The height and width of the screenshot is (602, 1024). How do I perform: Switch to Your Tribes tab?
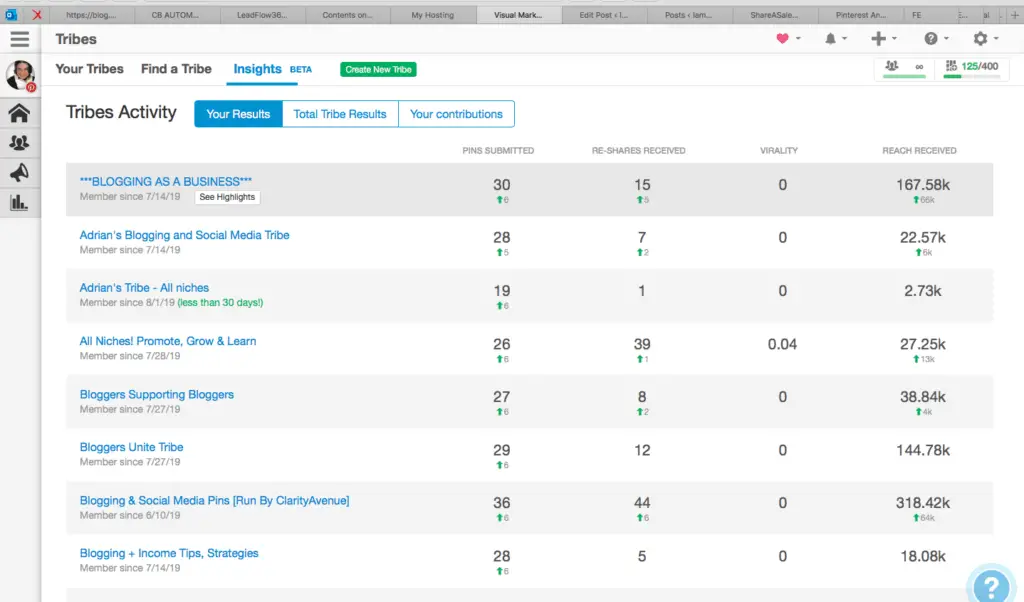[x=89, y=69]
